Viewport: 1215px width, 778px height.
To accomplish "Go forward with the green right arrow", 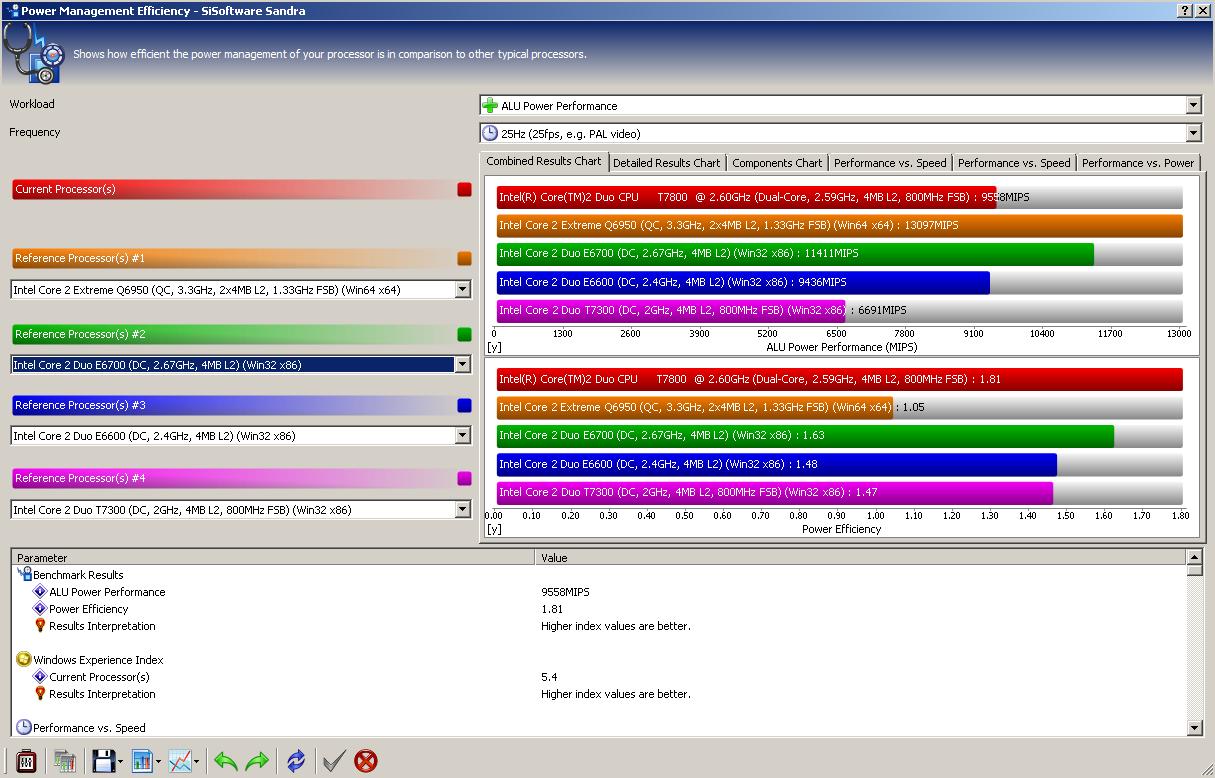I will [257, 762].
